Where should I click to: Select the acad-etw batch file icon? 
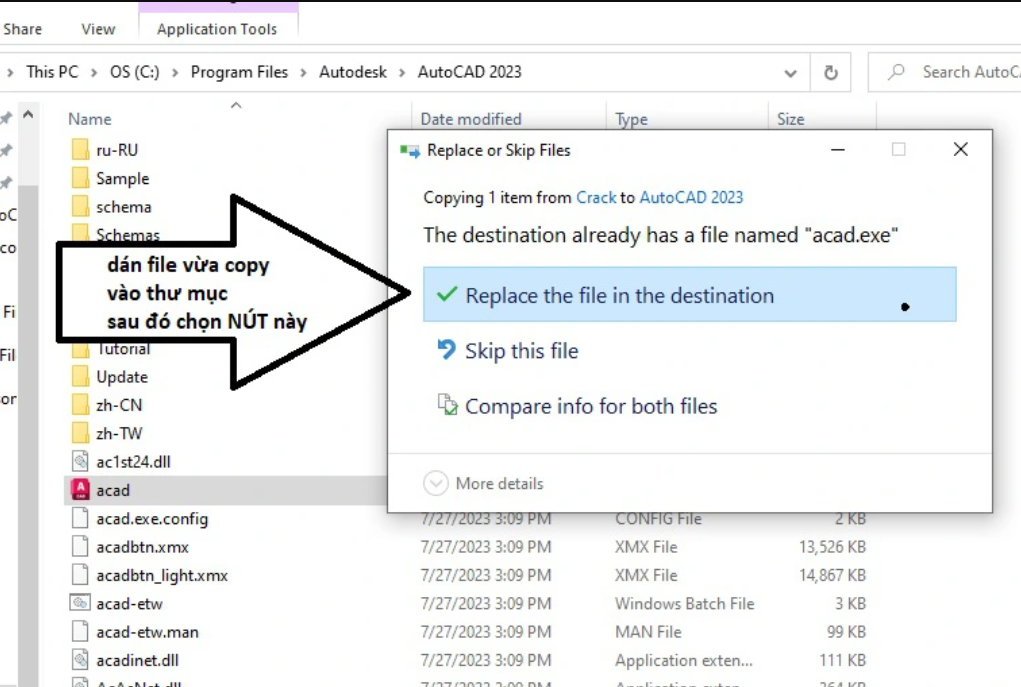[x=81, y=603]
